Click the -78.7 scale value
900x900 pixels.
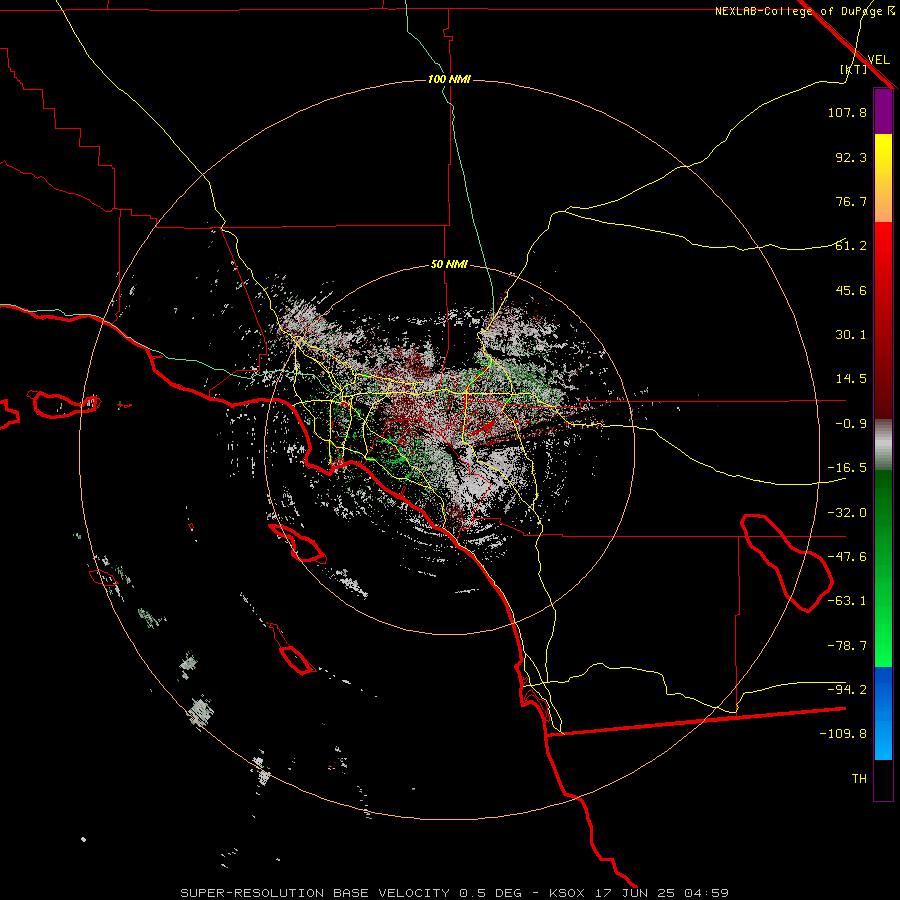pos(847,646)
